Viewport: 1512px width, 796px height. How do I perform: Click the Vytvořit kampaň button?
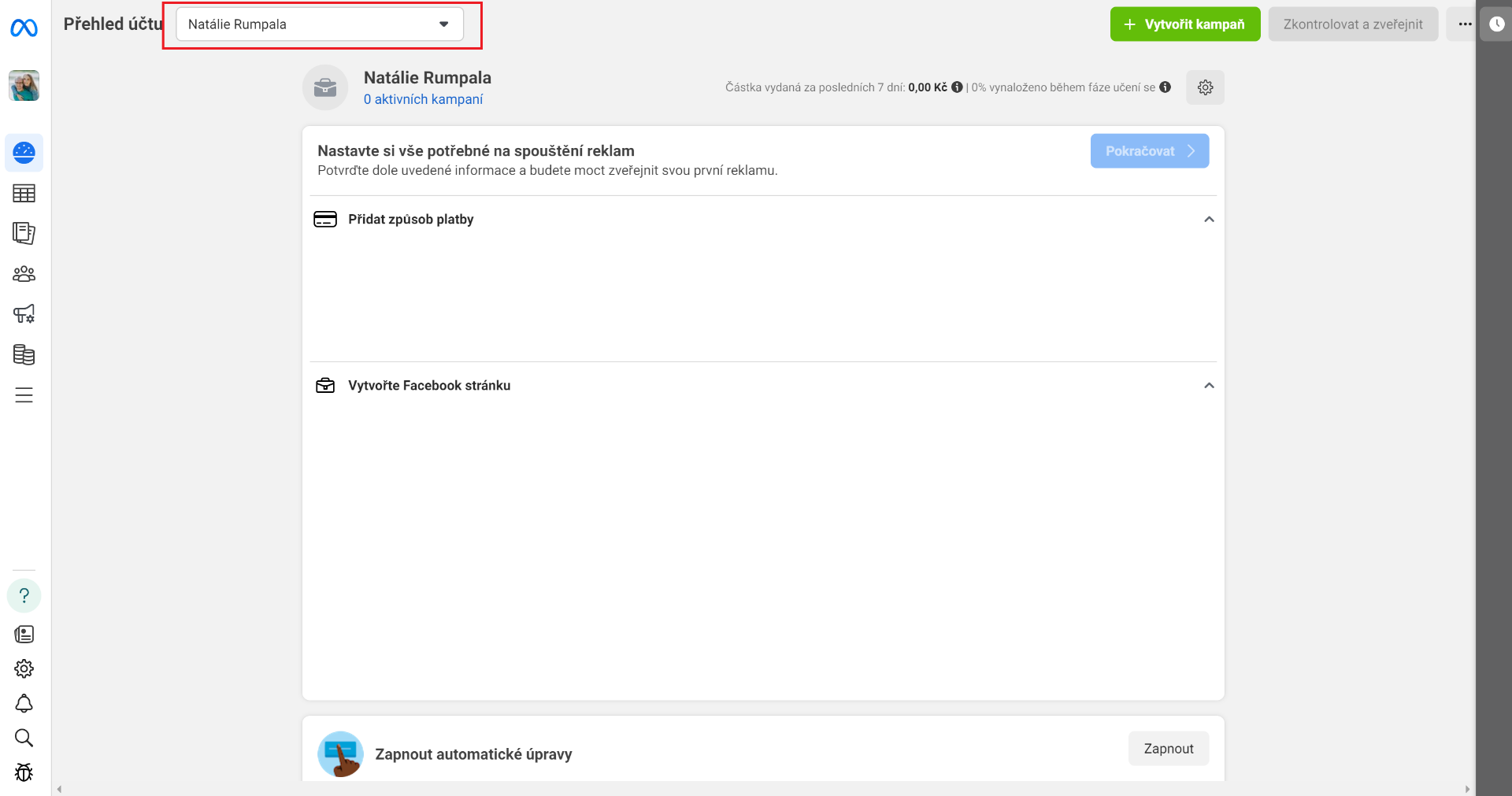click(x=1185, y=24)
